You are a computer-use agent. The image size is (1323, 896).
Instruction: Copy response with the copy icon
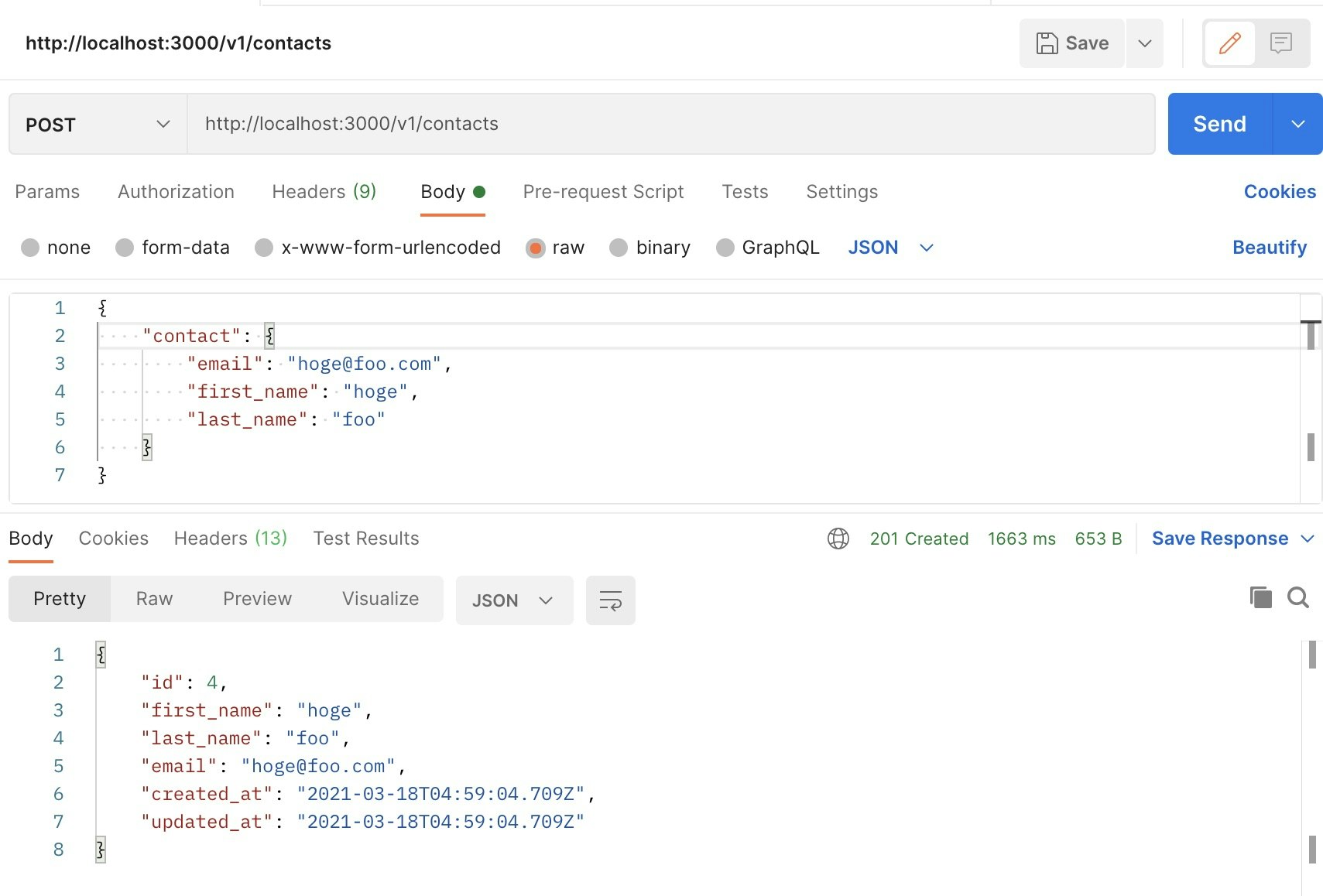pyautogui.click(x=1260, y=597)
